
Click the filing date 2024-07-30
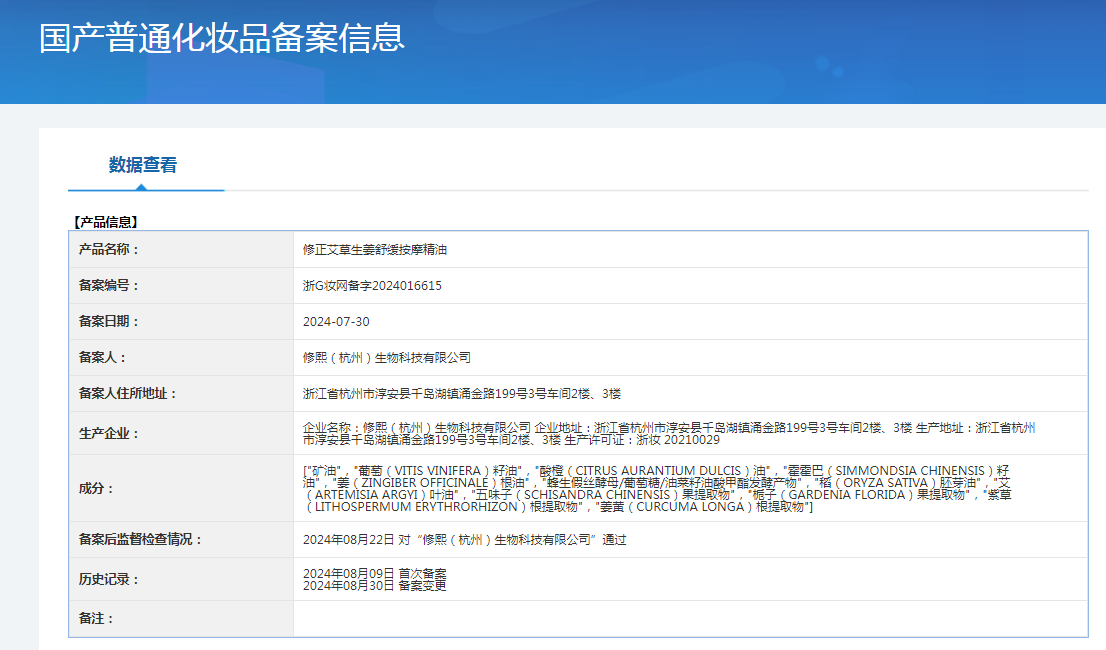(x=336, y=322)
